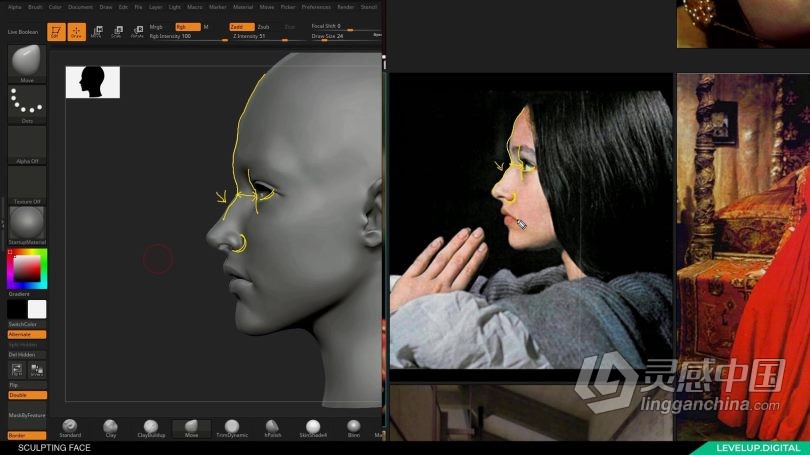
Task: Open the Marker menu
Action: (217, 7)
